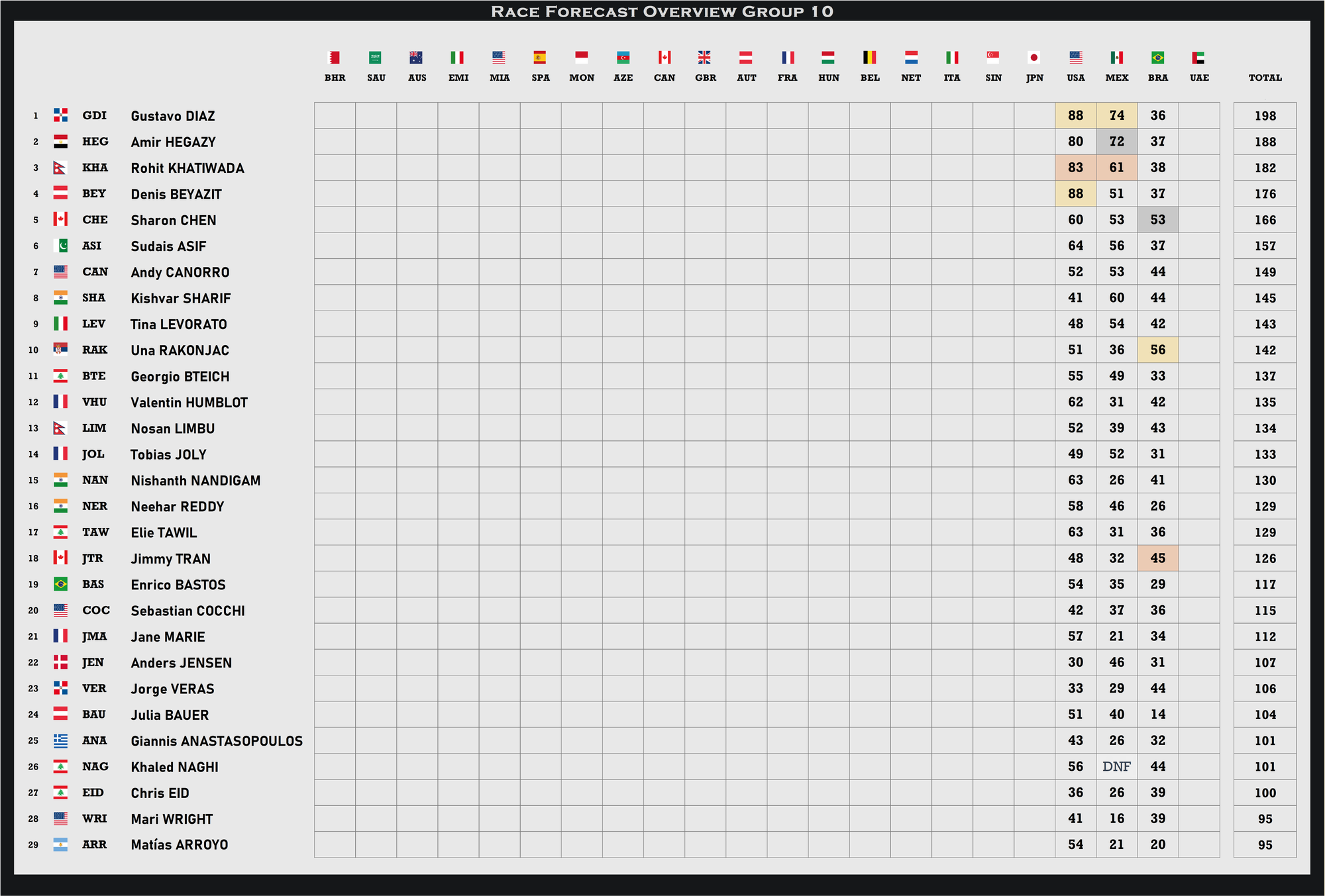Click Gustavo DIAZ's country flag
The image size is (1325, 896).
point(60,115)
